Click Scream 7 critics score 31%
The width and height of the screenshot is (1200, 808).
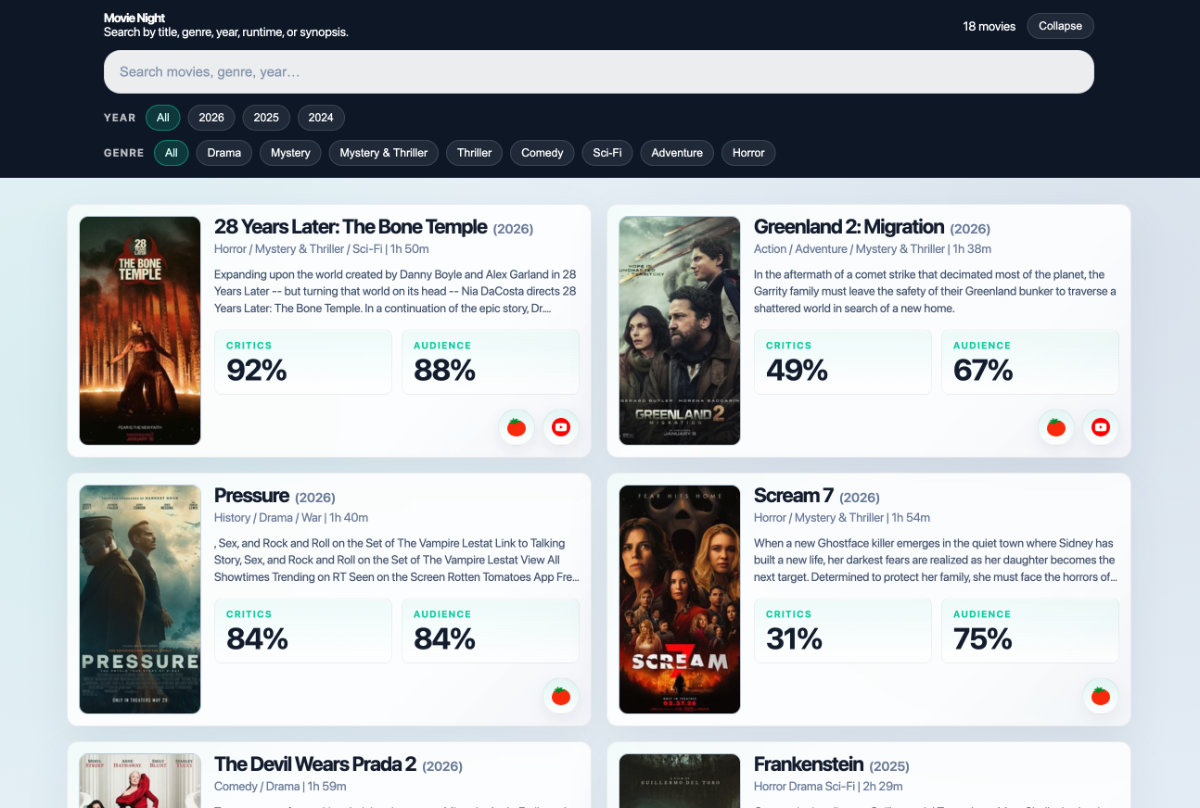843,631
